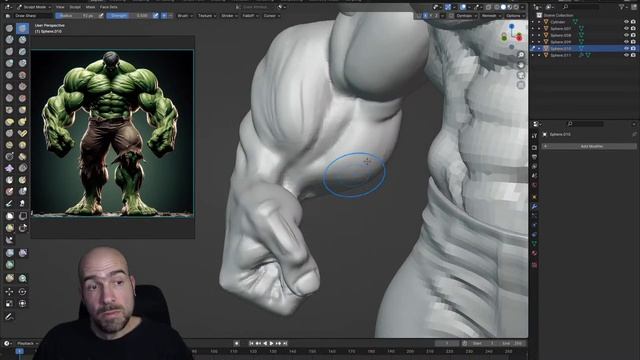
Task: Toggle X axis symmetry
Action: click(425, 16)
